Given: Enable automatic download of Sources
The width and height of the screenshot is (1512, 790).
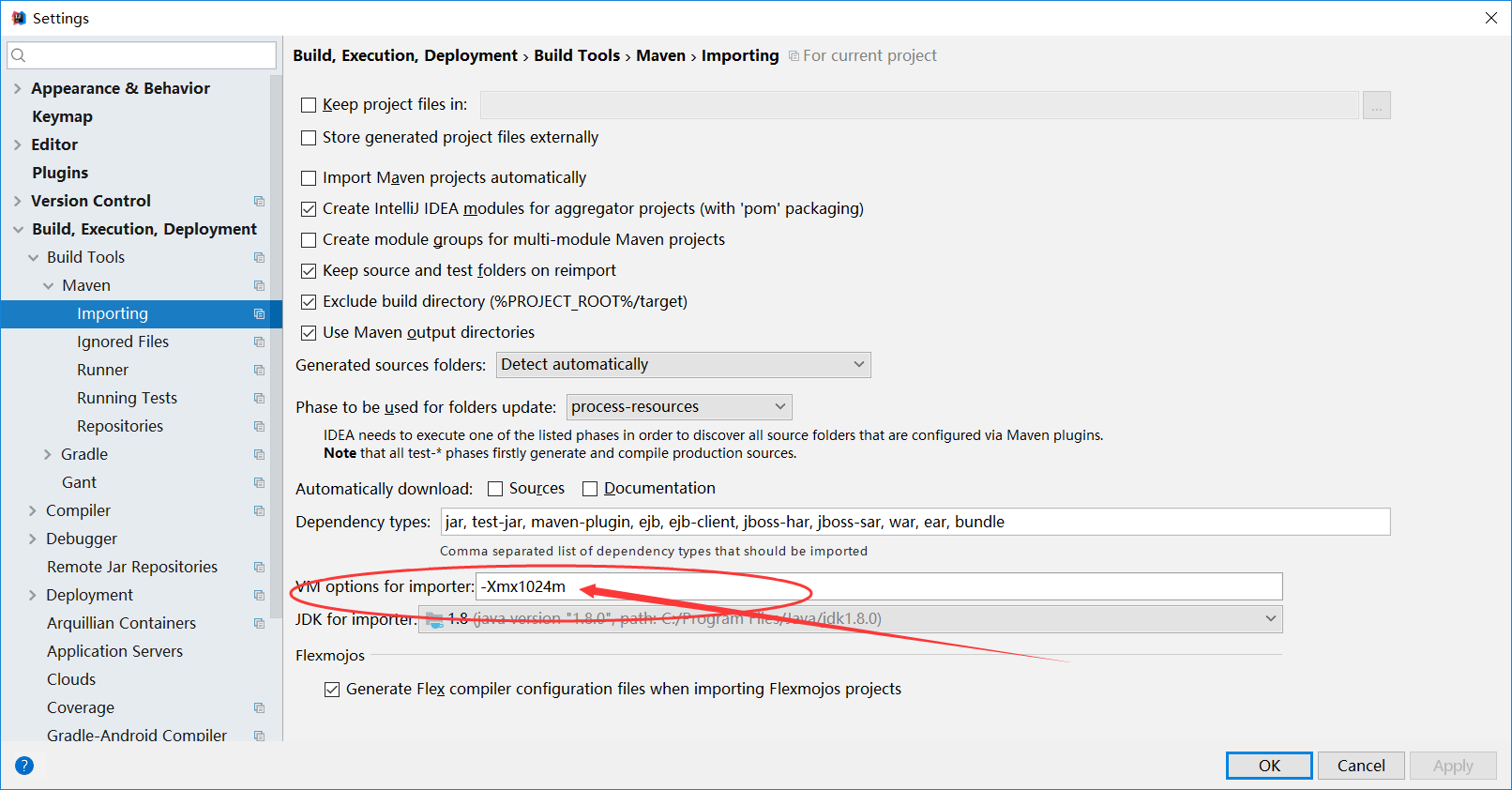Looking at the screenshot, I should click(x=495, y=489).
